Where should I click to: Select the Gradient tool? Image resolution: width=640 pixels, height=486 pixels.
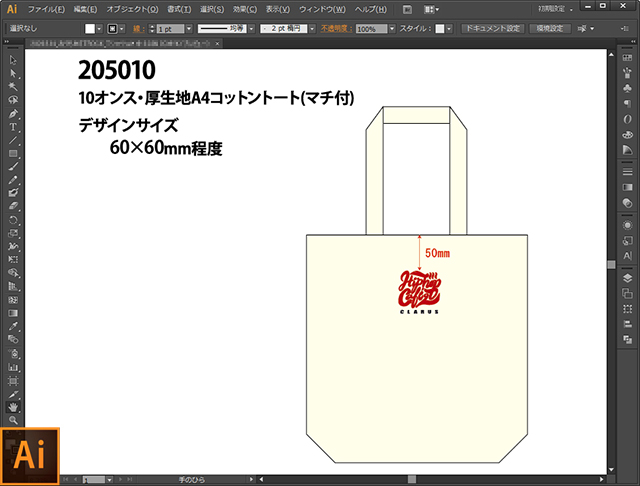pyautogui.click(x=13, y=313)
